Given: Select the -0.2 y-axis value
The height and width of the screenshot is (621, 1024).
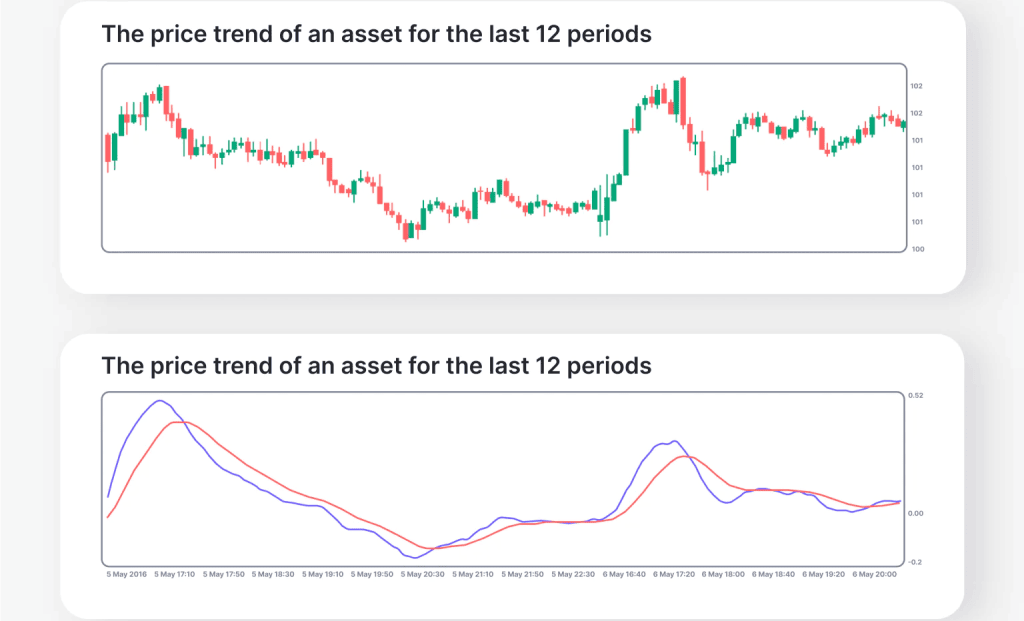Looking at the screenshot, I should [x=914, y=562].
